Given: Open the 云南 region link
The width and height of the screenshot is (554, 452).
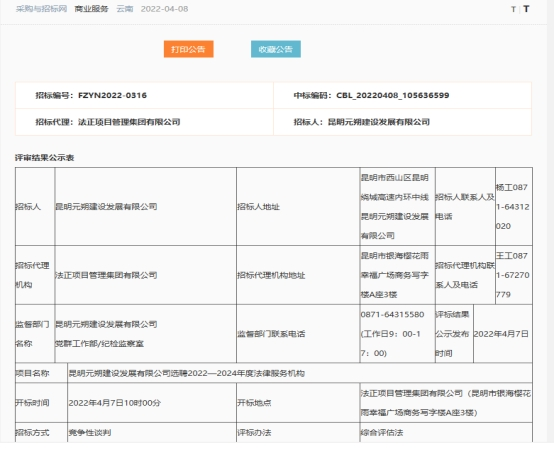Looking at the screenshot, I should click(125, 9).
